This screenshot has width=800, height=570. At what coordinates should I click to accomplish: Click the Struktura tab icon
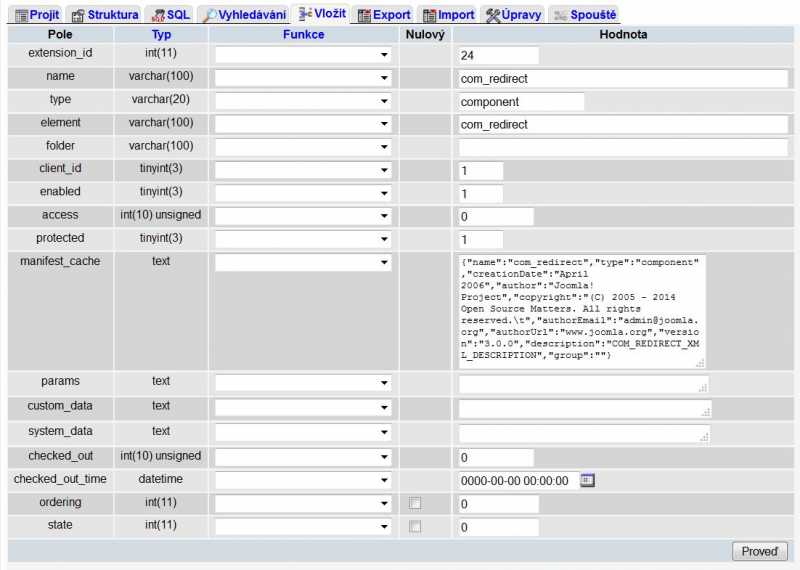(x=77, y=15)
